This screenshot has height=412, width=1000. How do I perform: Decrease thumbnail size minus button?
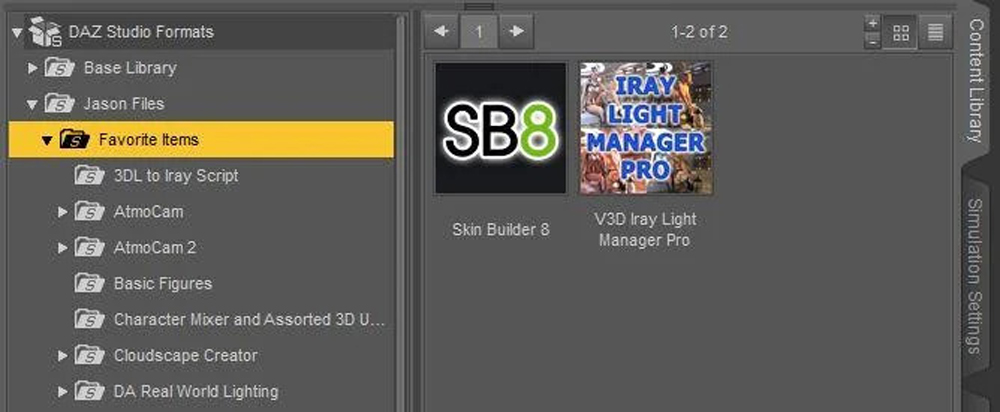pos(872,40)
